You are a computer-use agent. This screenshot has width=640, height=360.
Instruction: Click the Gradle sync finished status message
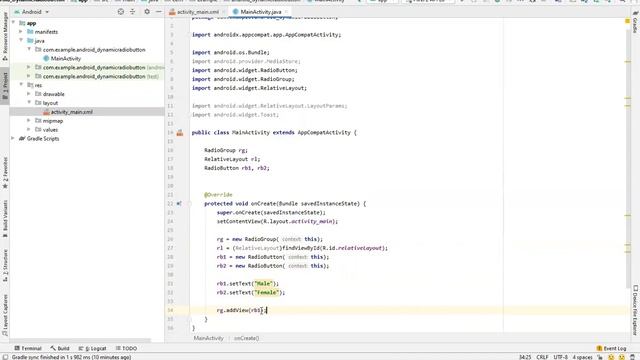click(x=71, y=357)
